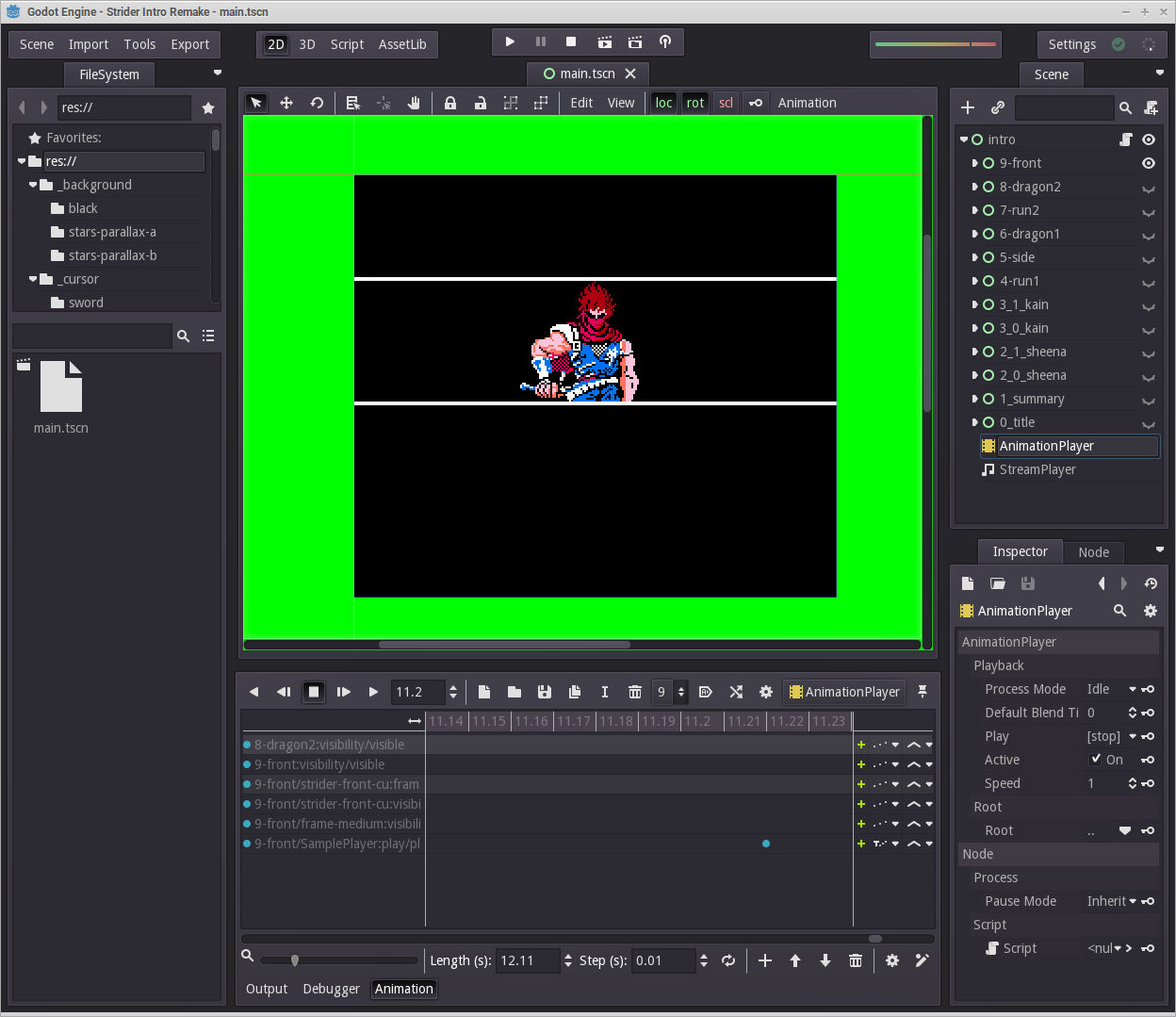
Task: Play the edited scene clapper icon
Action: [605, 41]
